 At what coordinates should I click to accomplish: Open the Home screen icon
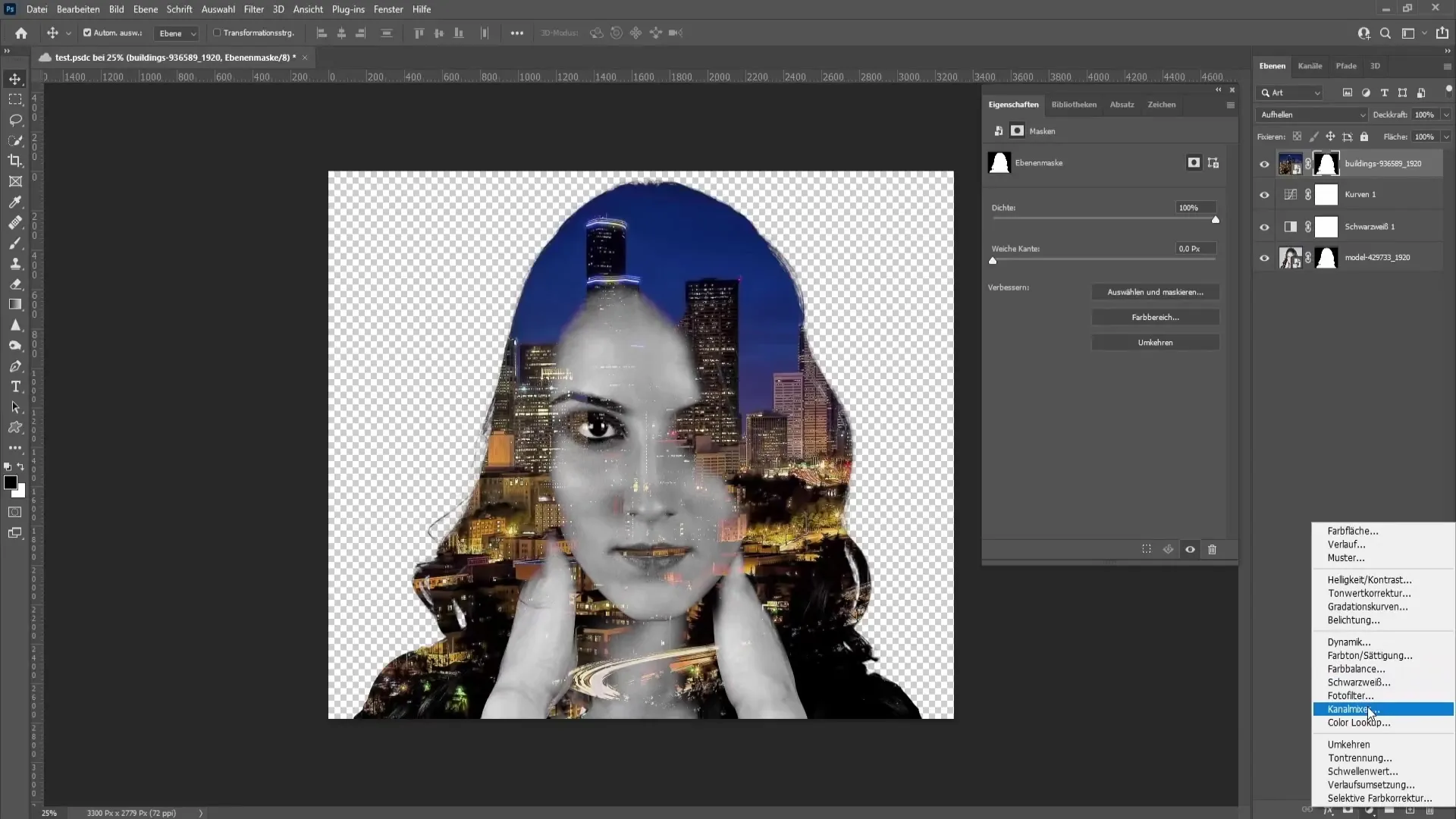(21, 33)
